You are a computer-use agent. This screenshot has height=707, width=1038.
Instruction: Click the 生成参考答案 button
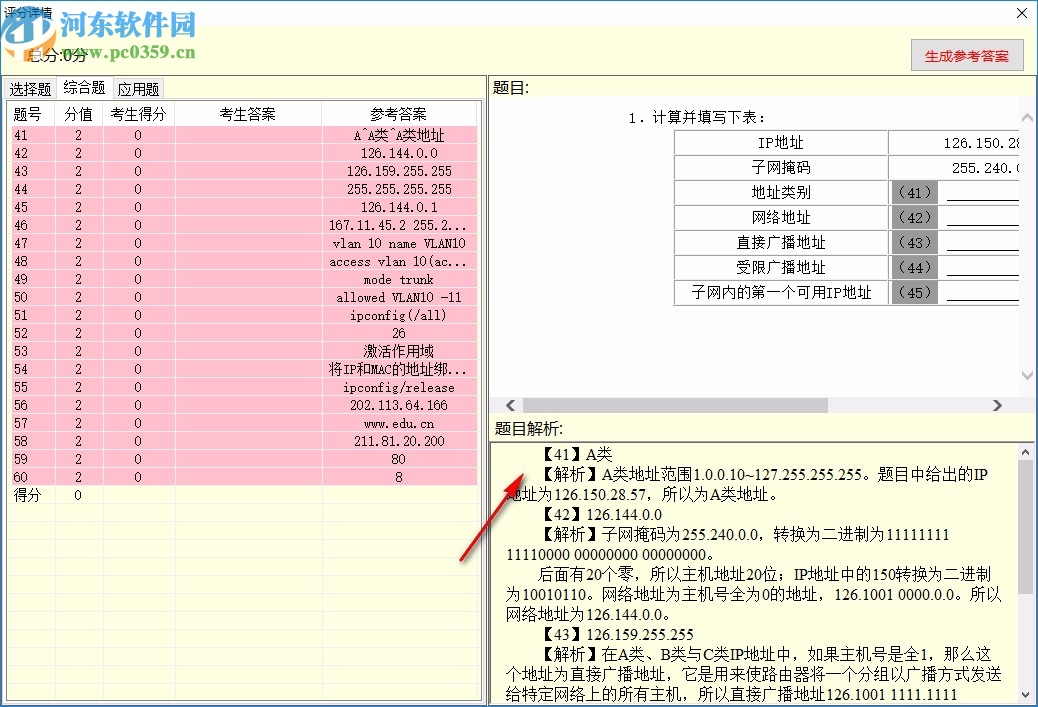tap(967, 56)
